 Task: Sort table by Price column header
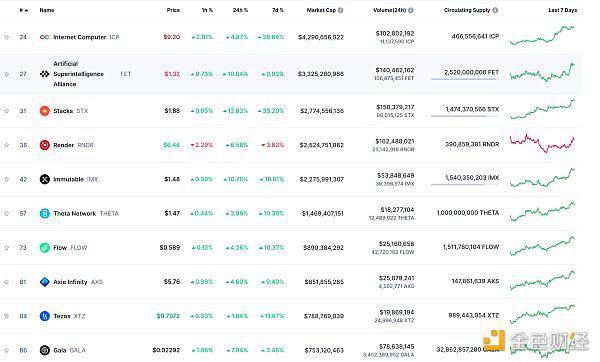coord(173,10)
